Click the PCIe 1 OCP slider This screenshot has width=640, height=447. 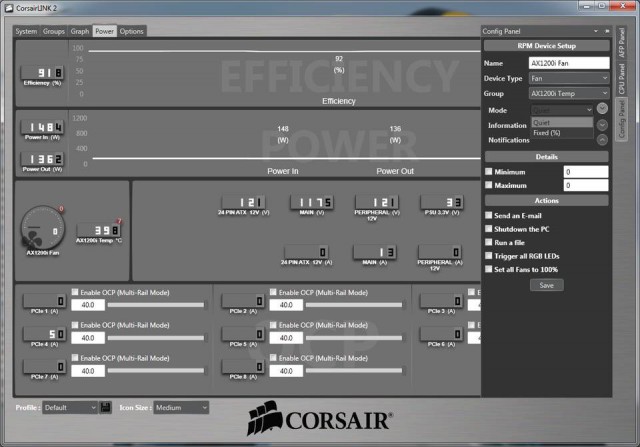tap(156, 305)
